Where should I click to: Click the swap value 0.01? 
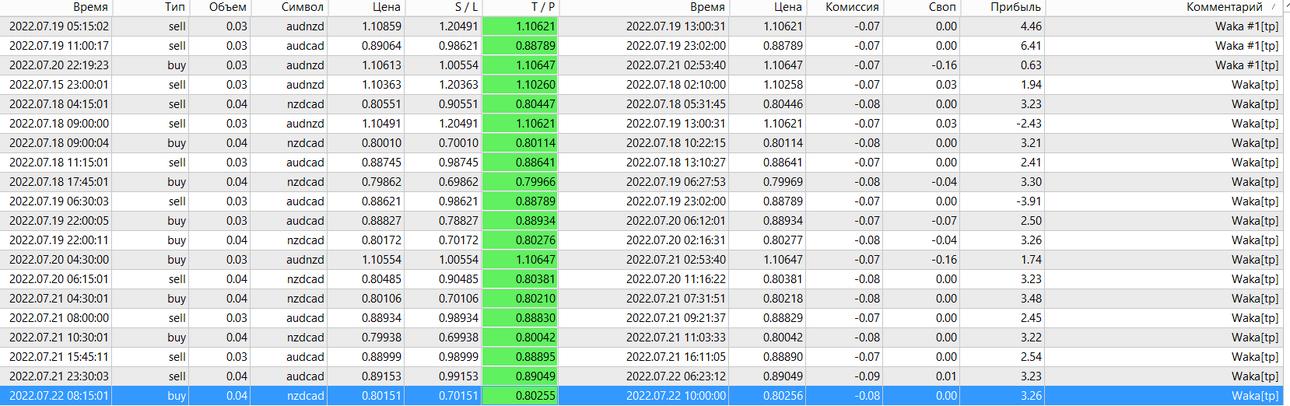tap(945, 377)
